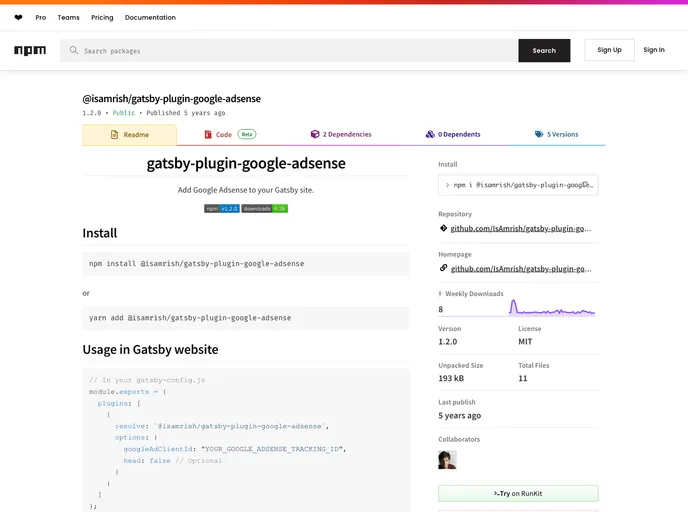
Task: Copy install command with copy icon
Action: [x=585, y=185]
